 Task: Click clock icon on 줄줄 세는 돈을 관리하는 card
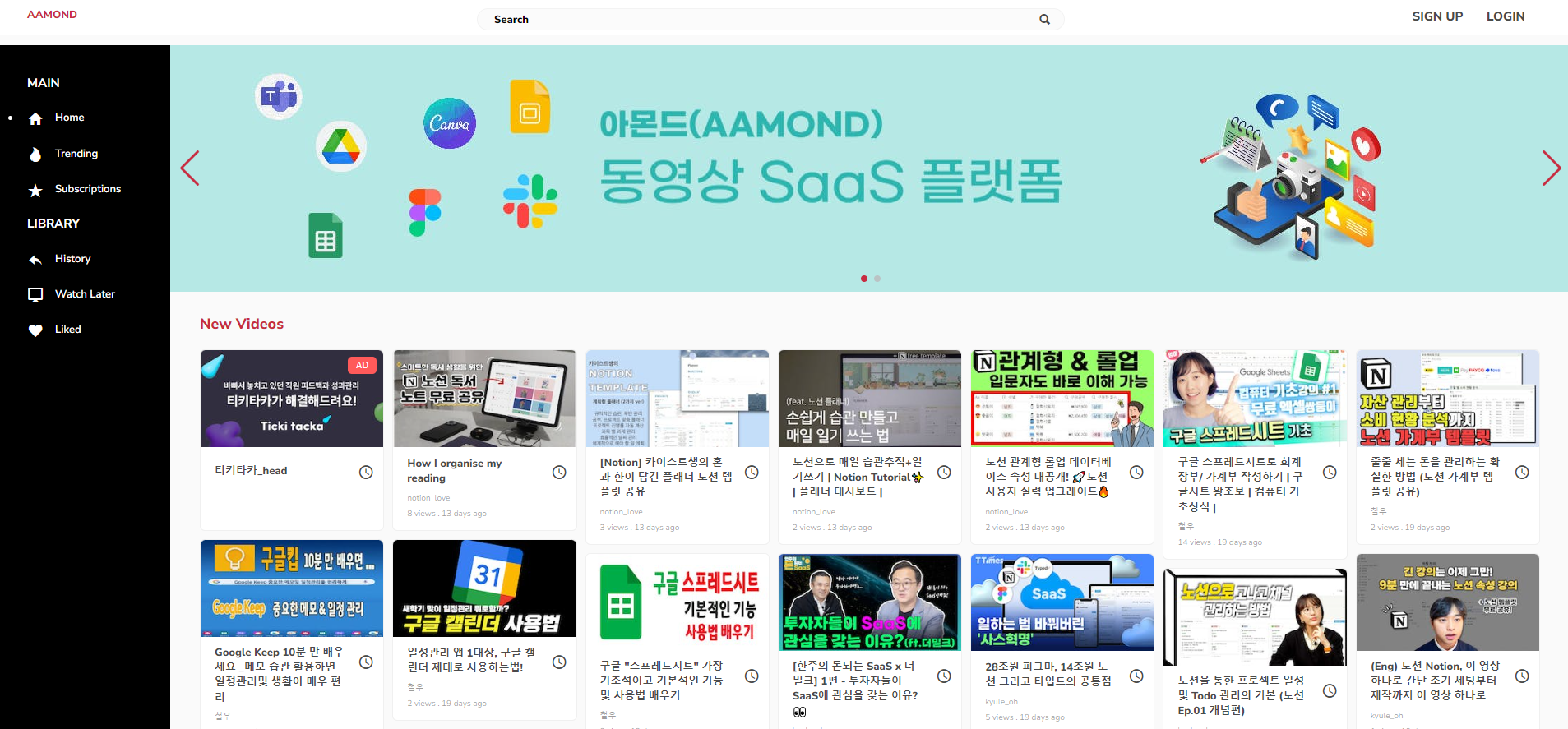(1522, 472)
